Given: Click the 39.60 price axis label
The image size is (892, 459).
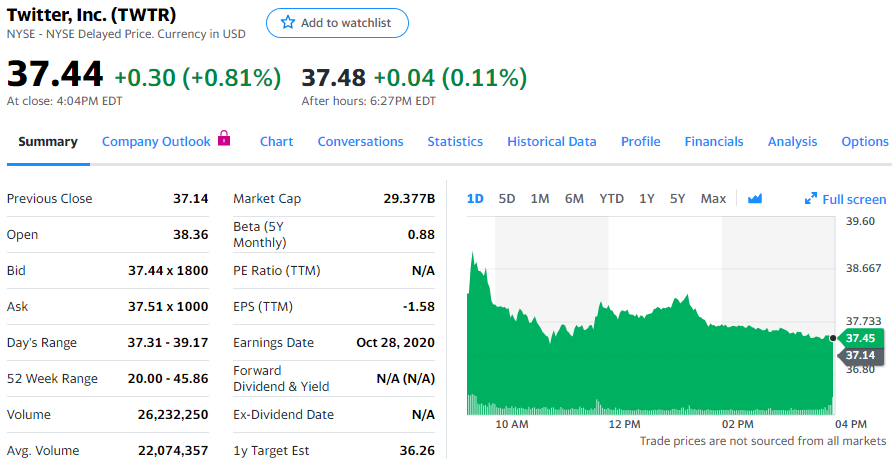Looking at the screenshot, I should click(860, 221).
